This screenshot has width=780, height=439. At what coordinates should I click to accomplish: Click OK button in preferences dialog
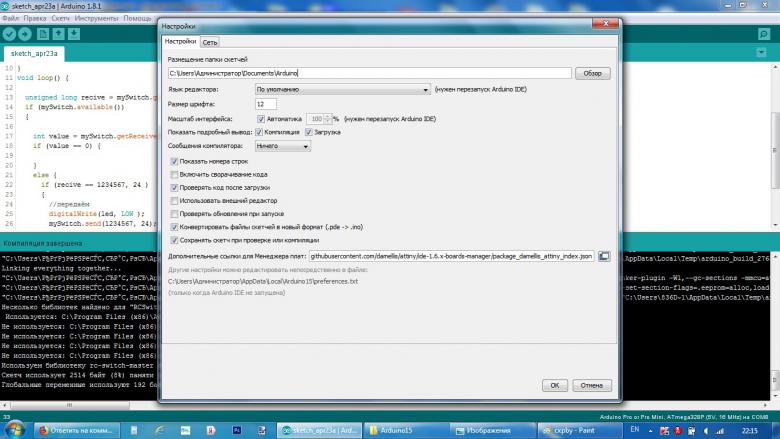[555, 385]
